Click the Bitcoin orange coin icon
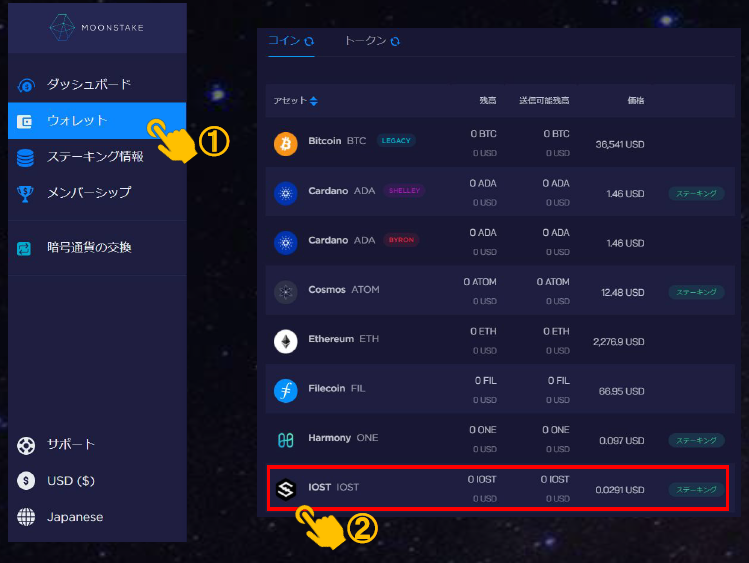Viewport: 749px width, 563px height. tap(286, 144)
